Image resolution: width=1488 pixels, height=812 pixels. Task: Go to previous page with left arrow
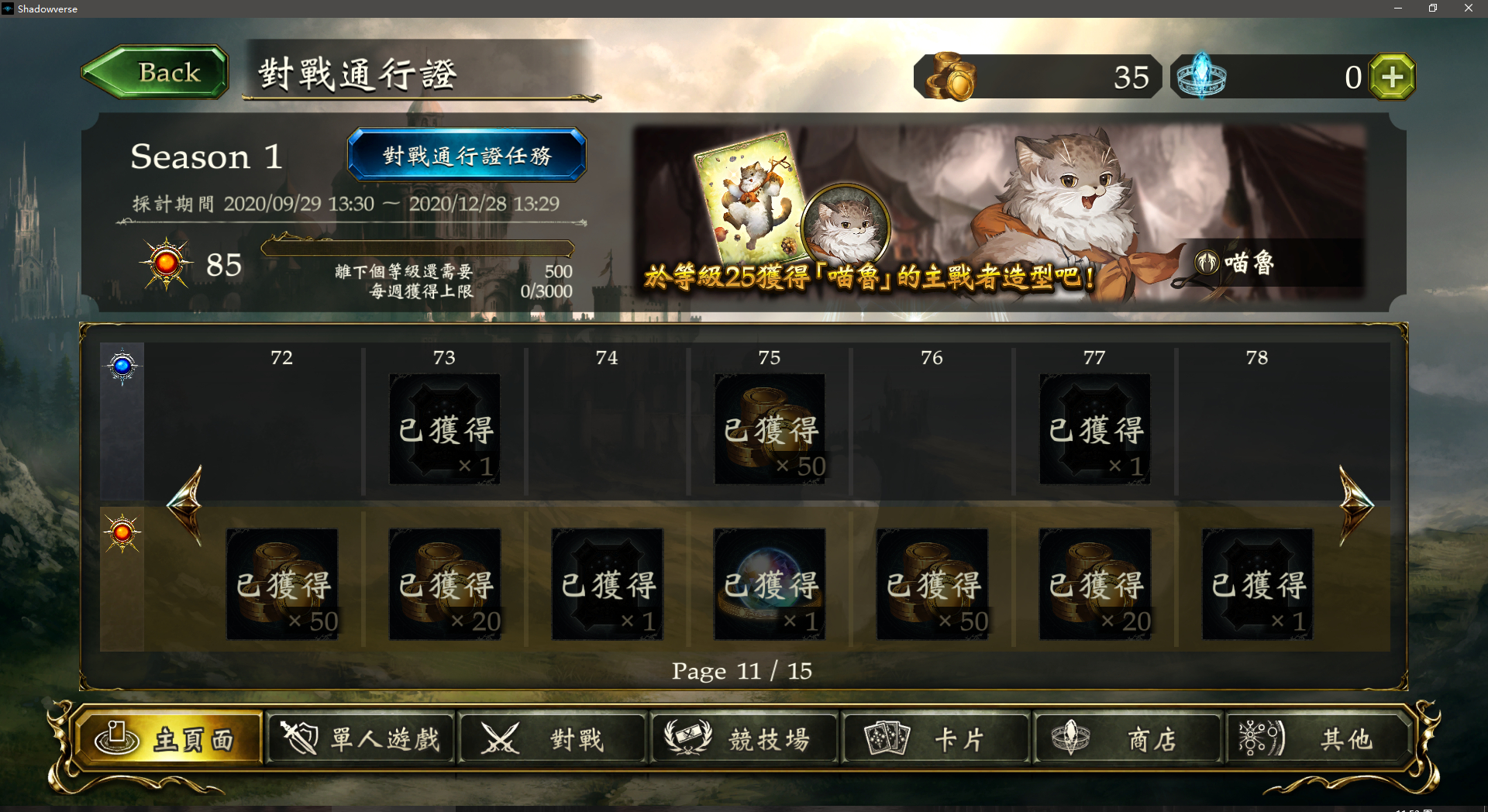[x=185, y=505]
